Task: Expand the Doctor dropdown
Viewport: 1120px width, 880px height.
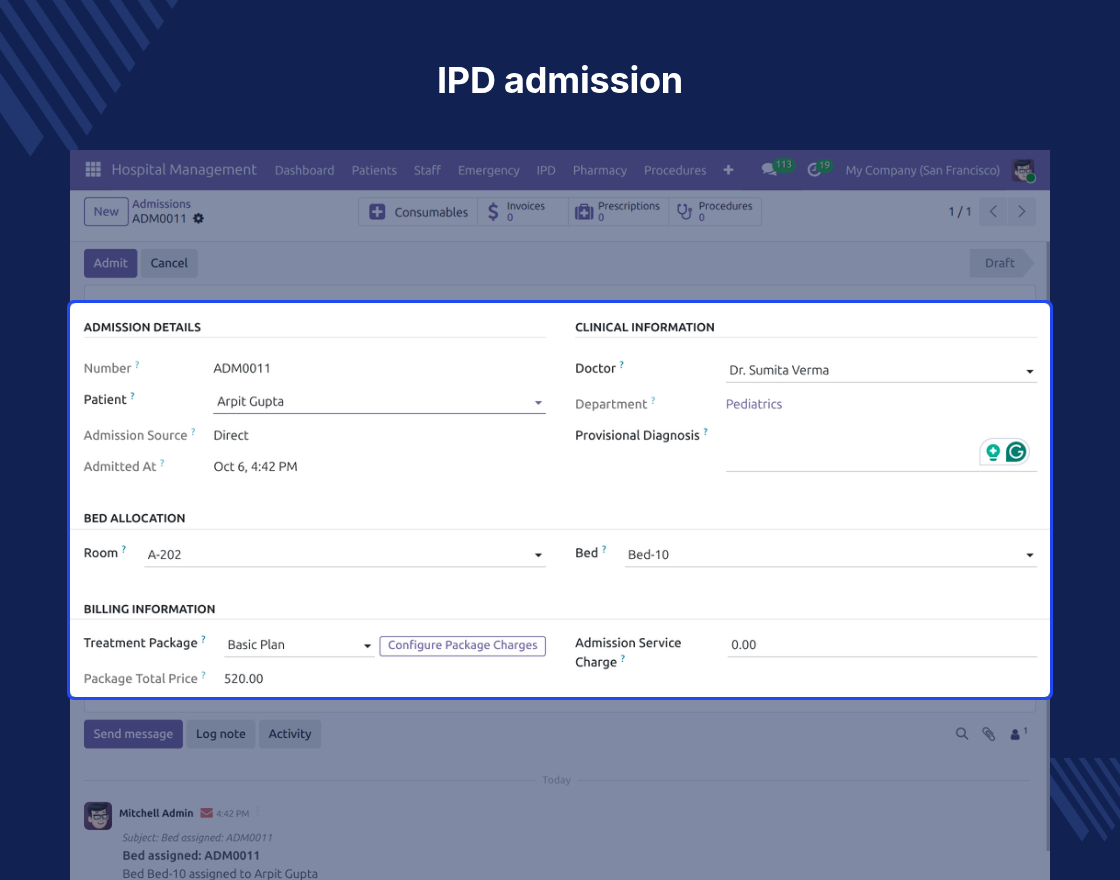Action: [1029, 371]
